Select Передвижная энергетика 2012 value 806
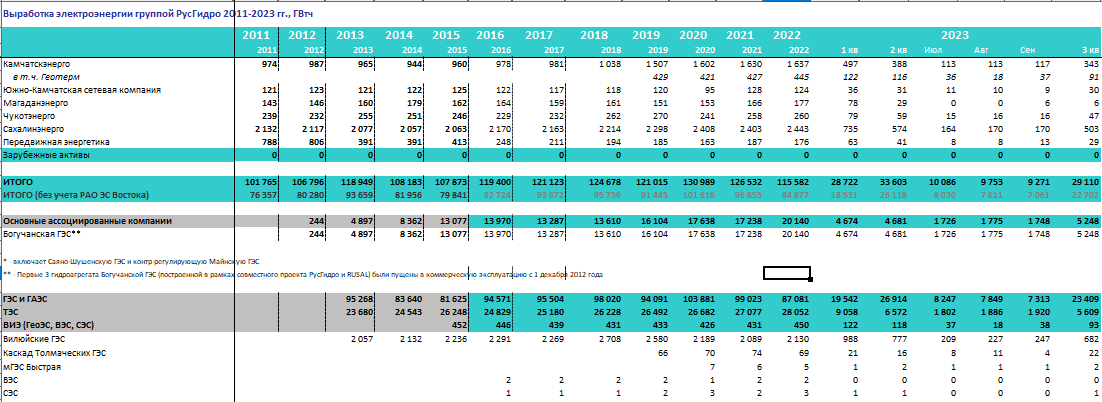Image resolution: width=1102 pixels, height=402 pixels. [x=318, y=143]
